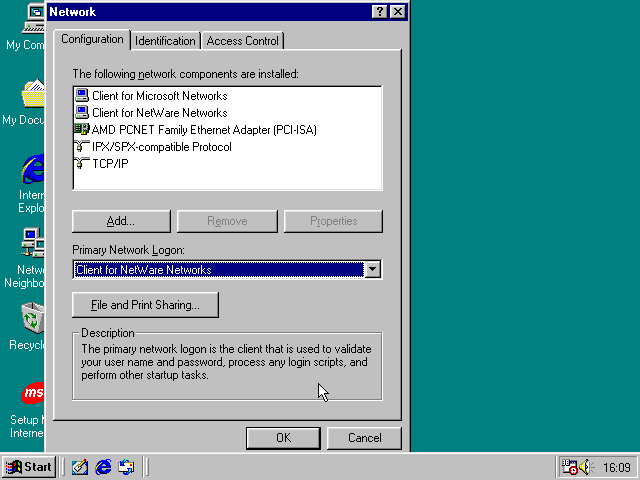Screen dimensions: 640x480
Task: Cancel the Network dialog
Action: [x=364, y=438]
